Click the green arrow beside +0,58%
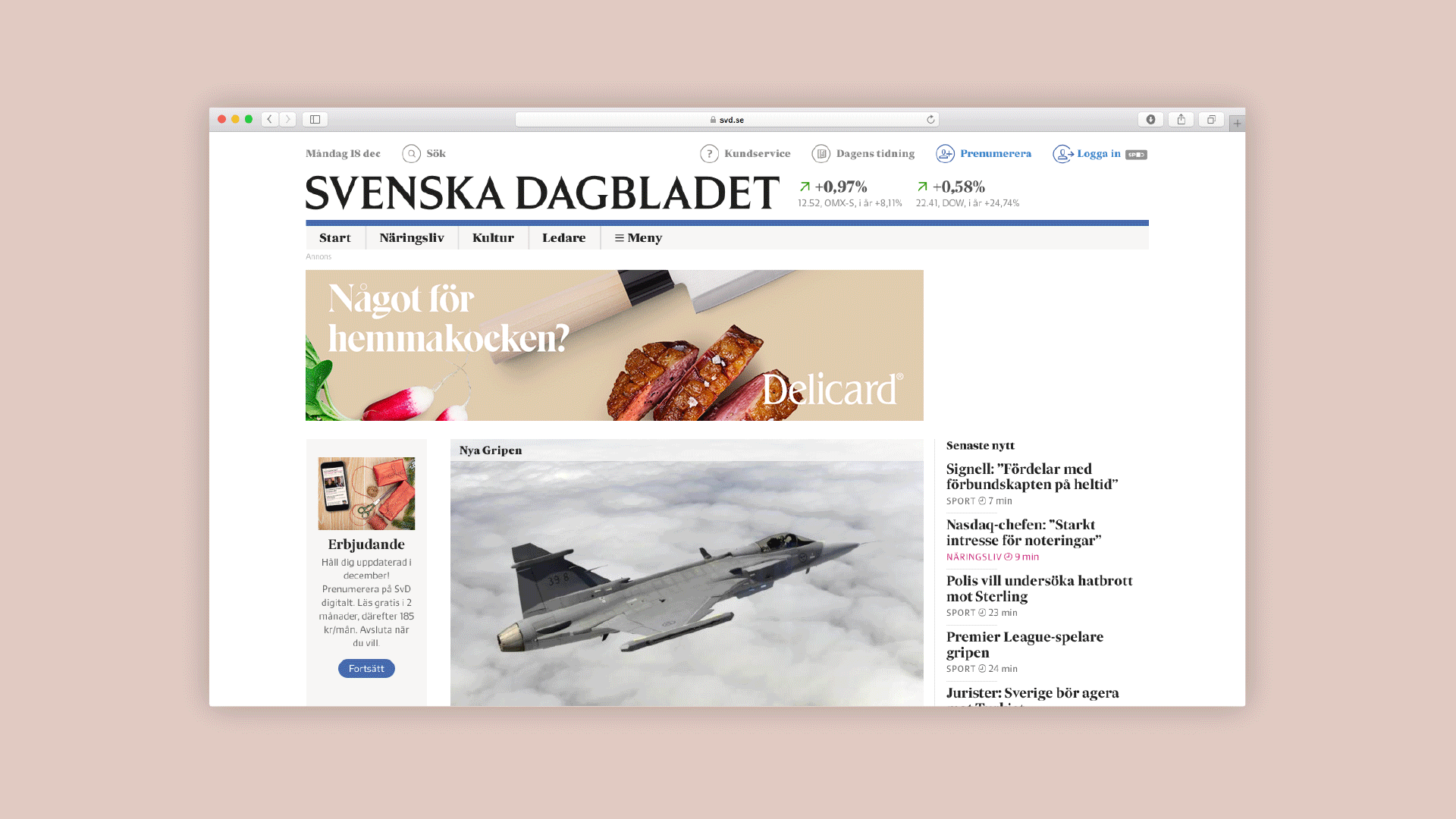Viewport: 1456px width, 819px height. 922,187
